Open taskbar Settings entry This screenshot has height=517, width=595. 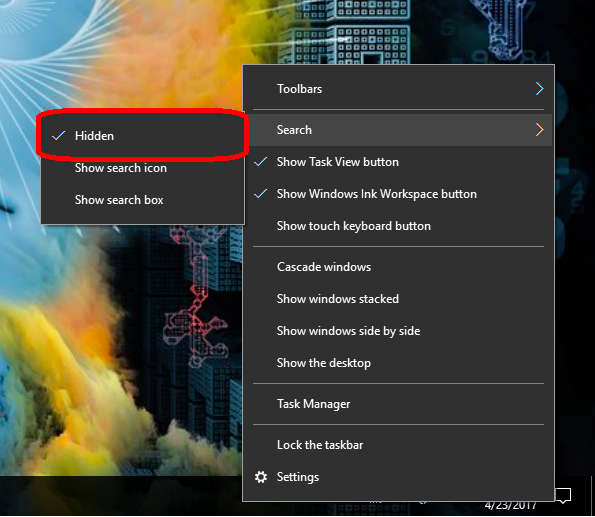coord(398,477)
